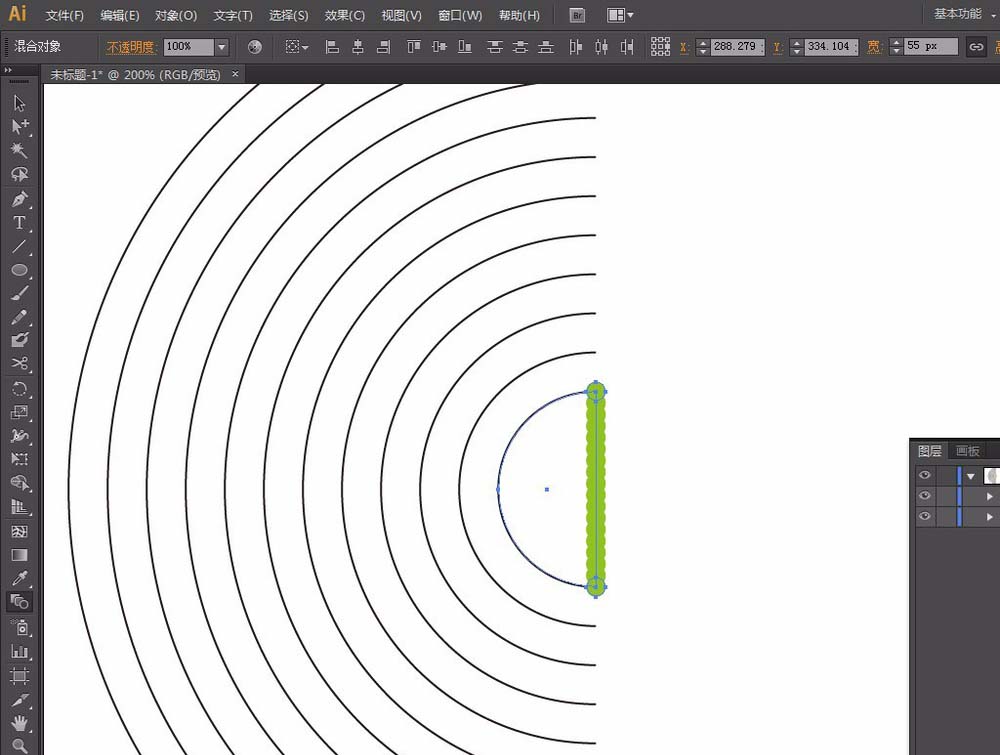Pick the Line Segment tool
Image resolution: width=1000 pixels, height=755 pixels.
19,246
